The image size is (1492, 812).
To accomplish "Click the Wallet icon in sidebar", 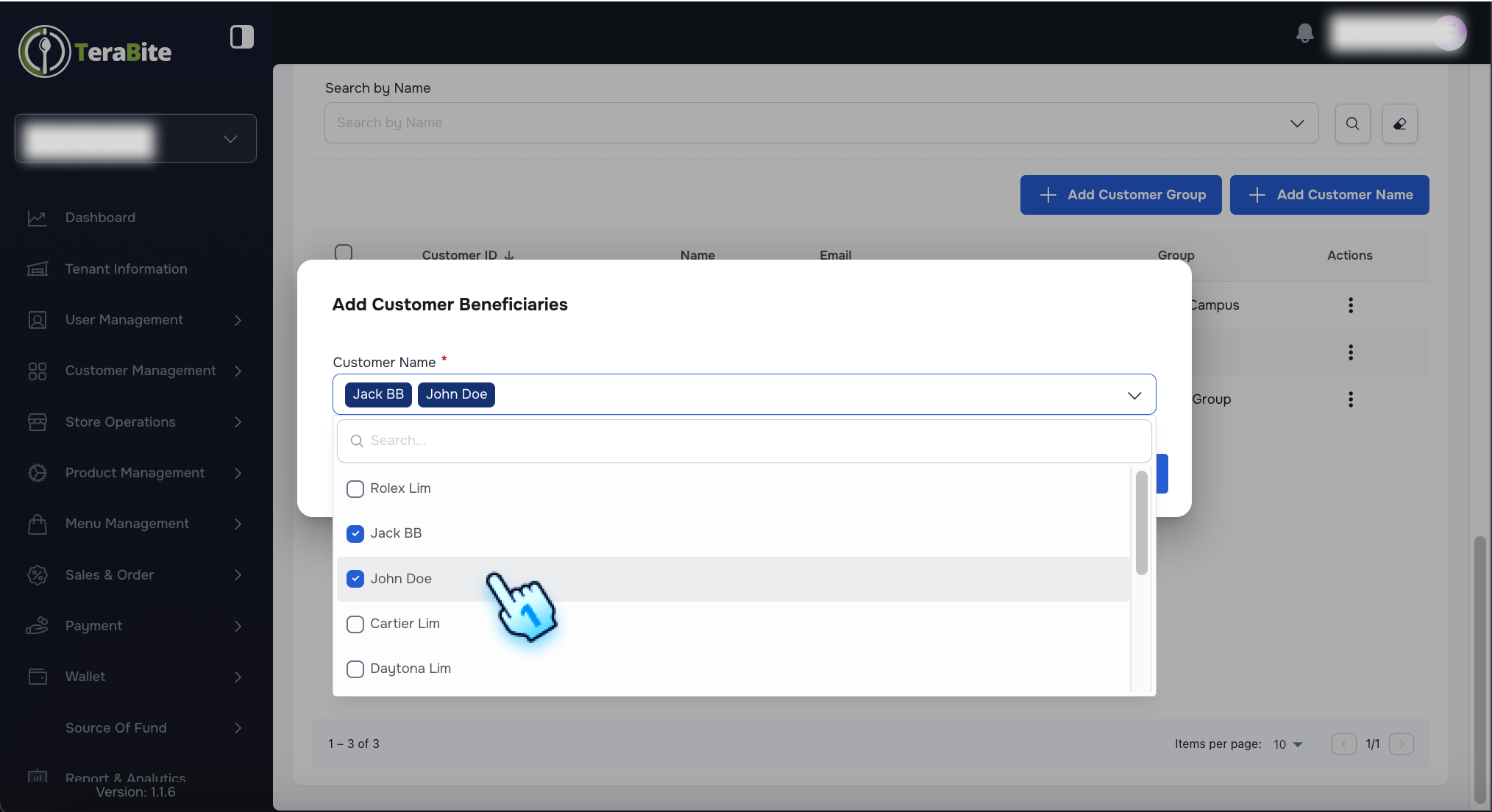I will (38, 676).
